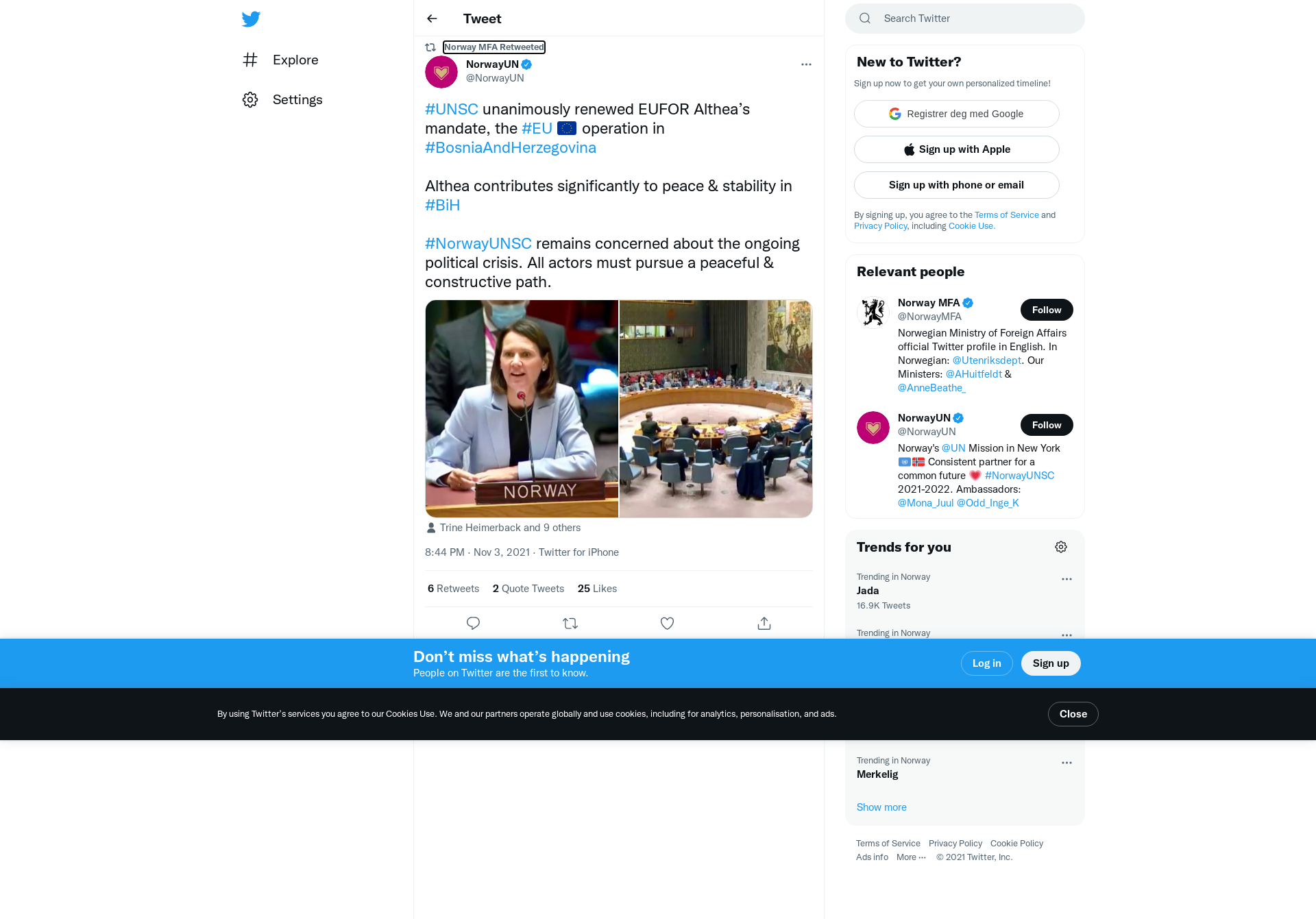Open the Norway delegate photo thumbnail
Viewport: 1316px width, 919px height.
tap(522, 408)
